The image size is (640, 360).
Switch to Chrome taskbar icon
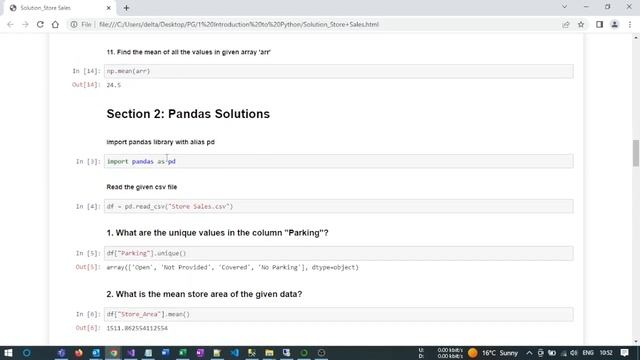(x=113, y=353)
